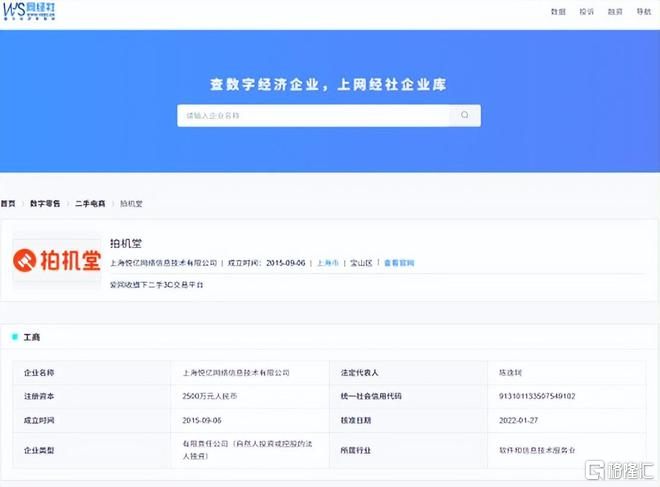Click the 拍机堂 orange logo thumbnail
Screen dimensions: 660x487
pos(57,260)
